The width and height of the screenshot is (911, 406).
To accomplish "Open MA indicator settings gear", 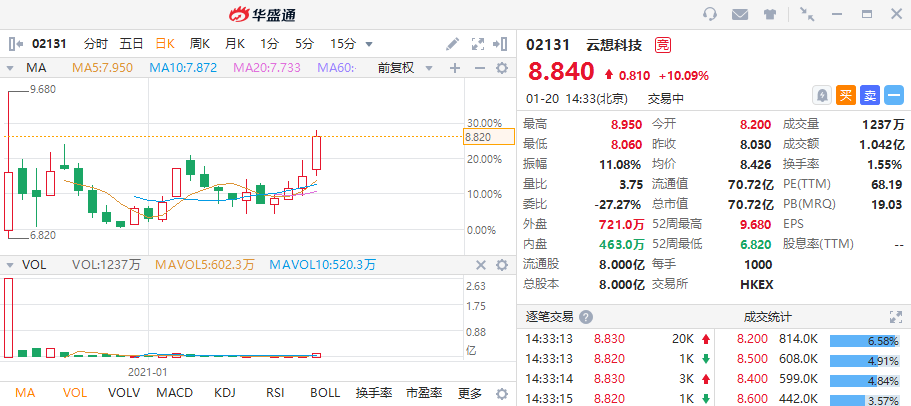I will 502,69.
